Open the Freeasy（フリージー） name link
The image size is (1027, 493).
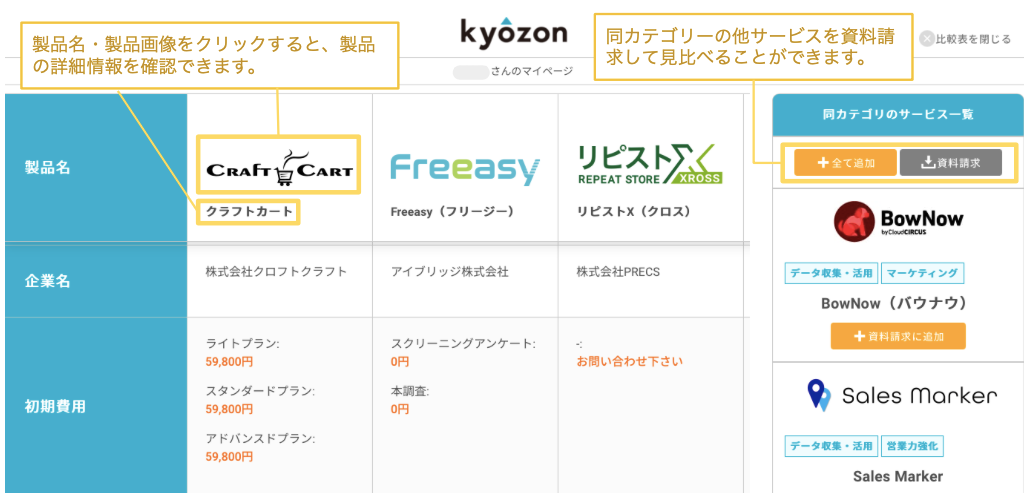pyautogui.click(x=451, y=212)
